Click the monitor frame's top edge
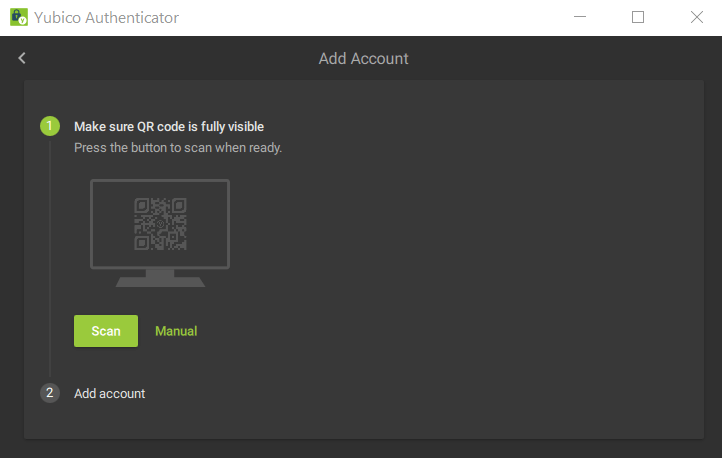Screen dimensions: 722x458 160,181
